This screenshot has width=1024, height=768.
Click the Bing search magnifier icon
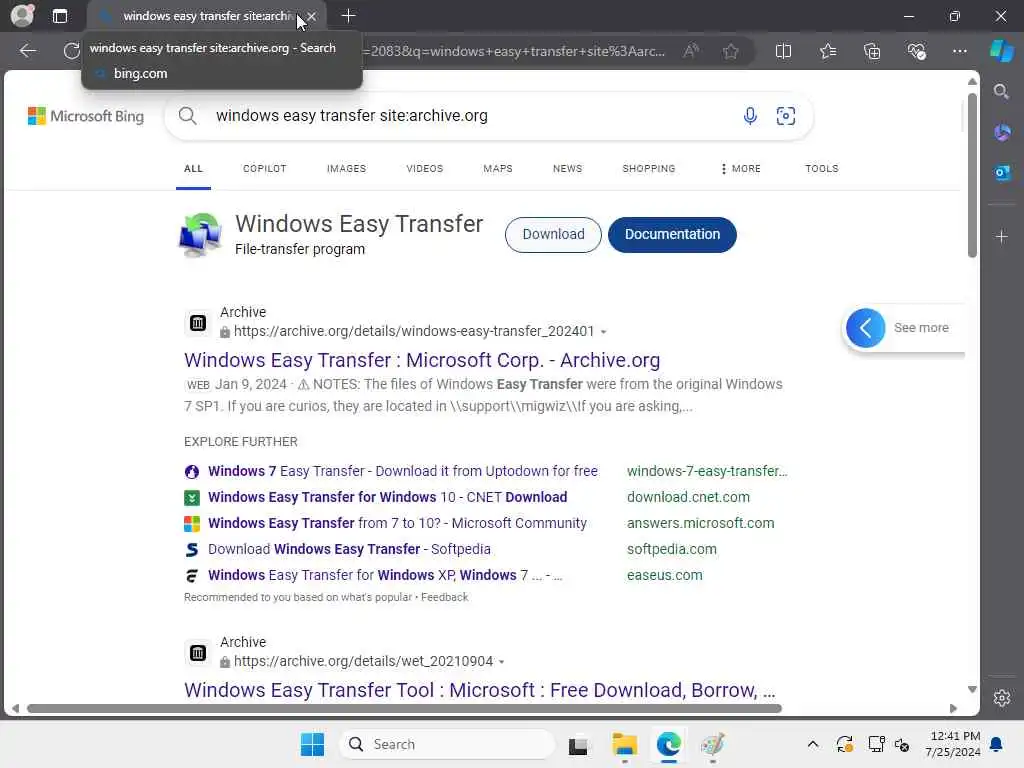pyautogui.click(x=187, y=116)
